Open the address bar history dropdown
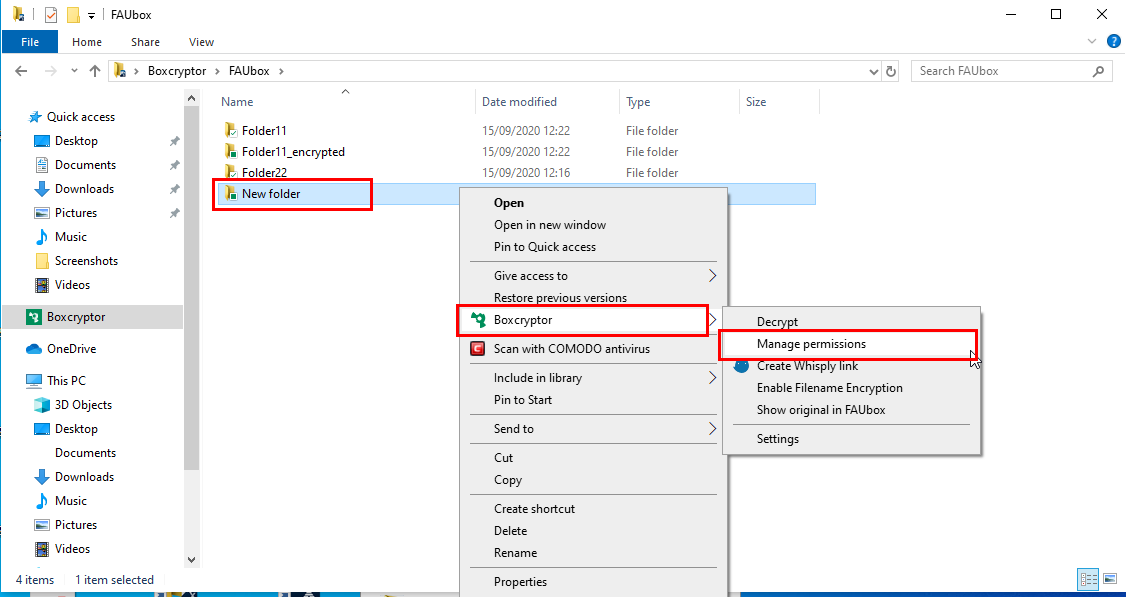The width and height of the screenshot is (1126, 597). 873,71
